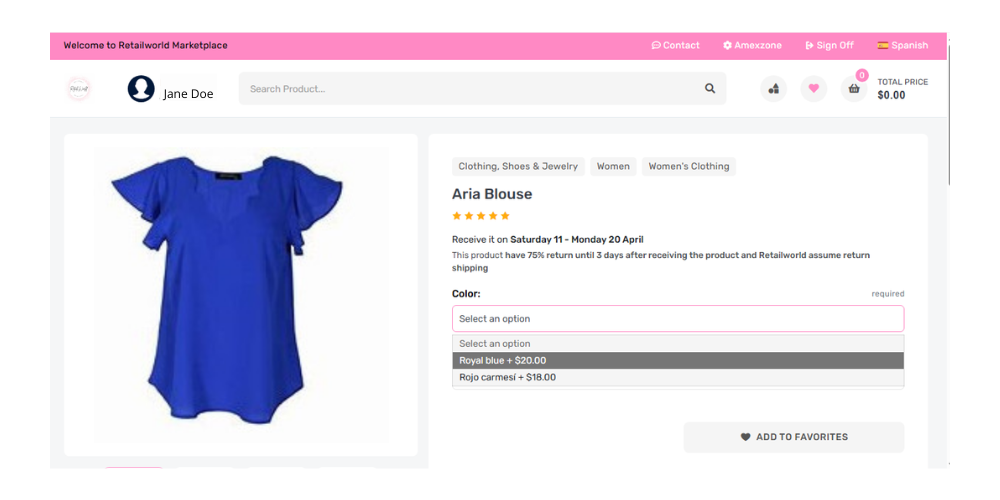Open the shopping basket icon

pos(853,89)
